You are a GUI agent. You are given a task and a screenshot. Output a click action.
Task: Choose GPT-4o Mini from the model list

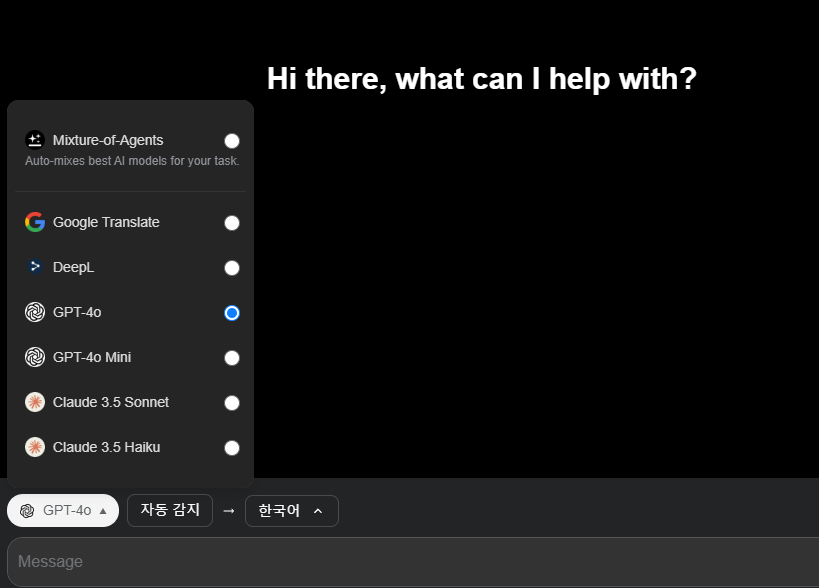pyautogui.click(x=92, y=357)
